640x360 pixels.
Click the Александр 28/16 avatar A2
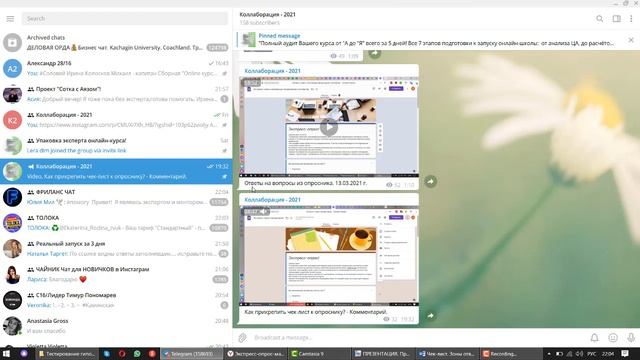12,68
